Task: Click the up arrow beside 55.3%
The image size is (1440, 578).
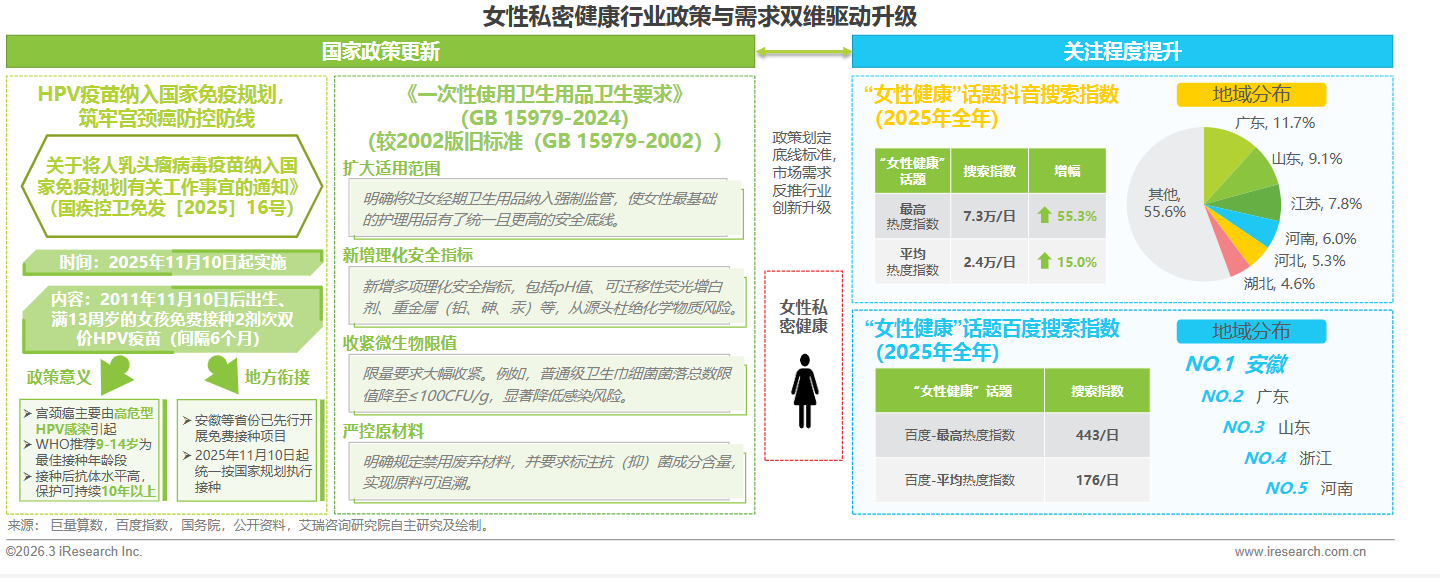Action: pos(1044,215)
